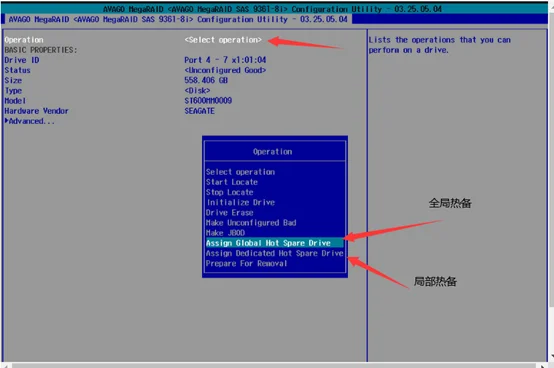Viewport: 554px width, 368px height.
Task: Select Assign Global Hot Spare Drive
Action: (274, 243)
